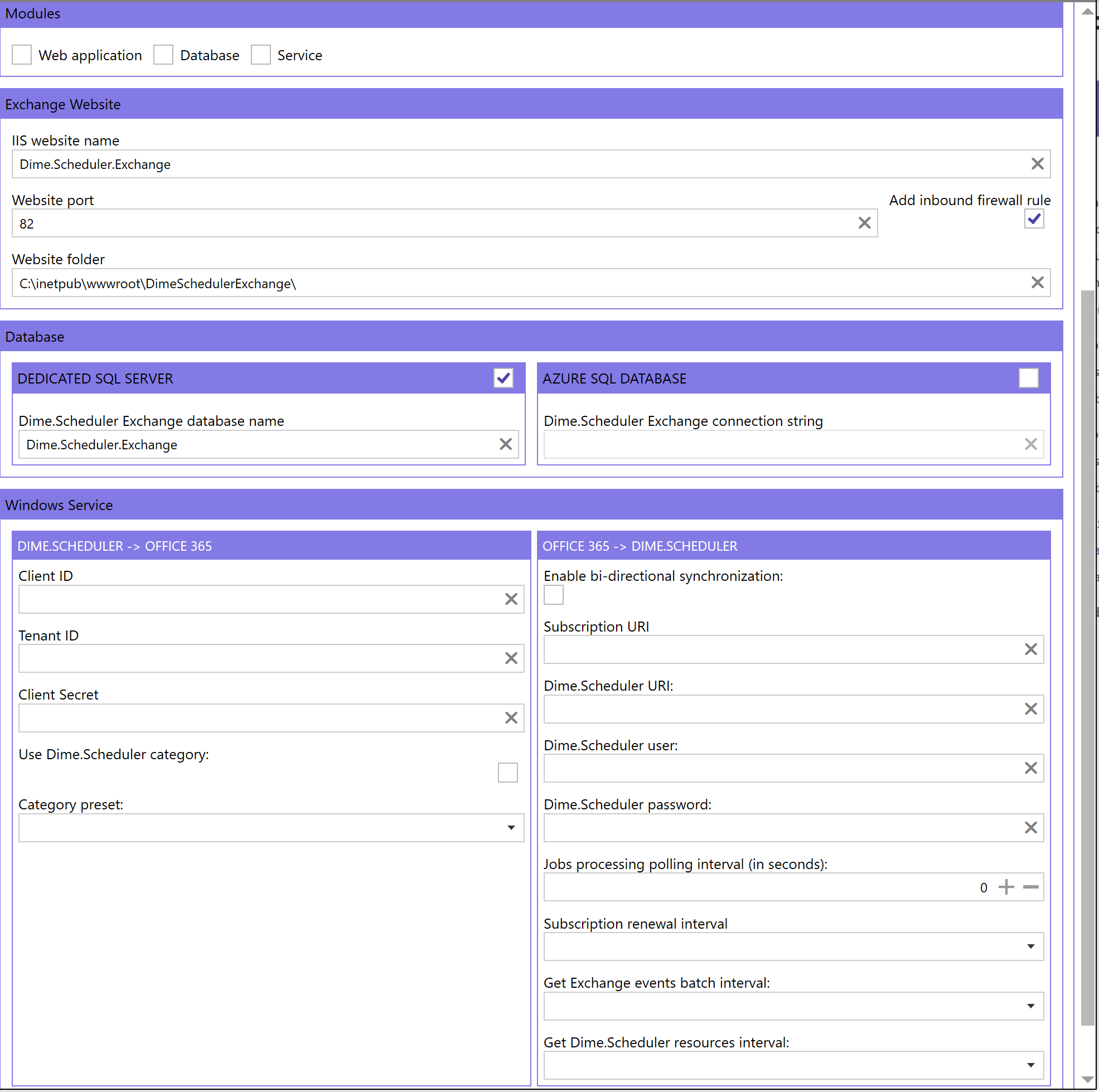
Task: Clear the Tenant ID field
Action: pyautogui.click(x=511, y=658)
